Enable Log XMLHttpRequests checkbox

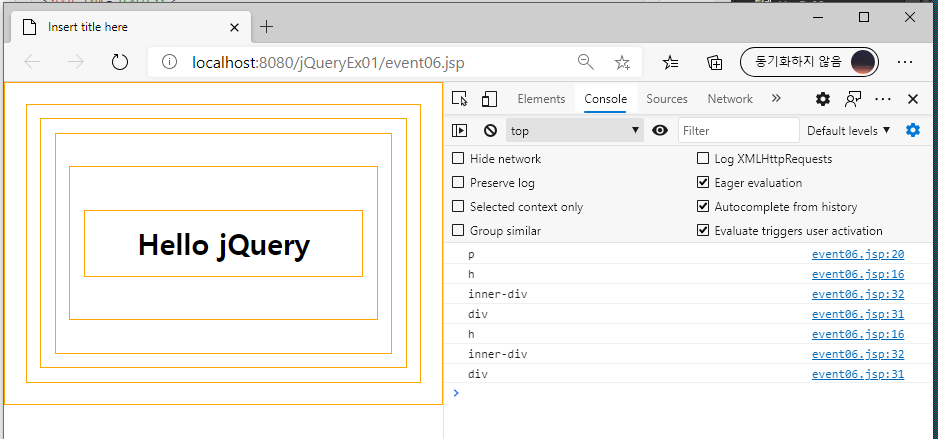(703, 158)
